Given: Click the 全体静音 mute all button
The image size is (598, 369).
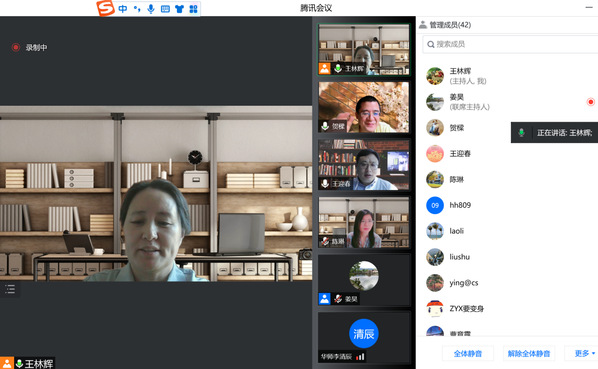Looking at the screenshot, I should point(468,353).
